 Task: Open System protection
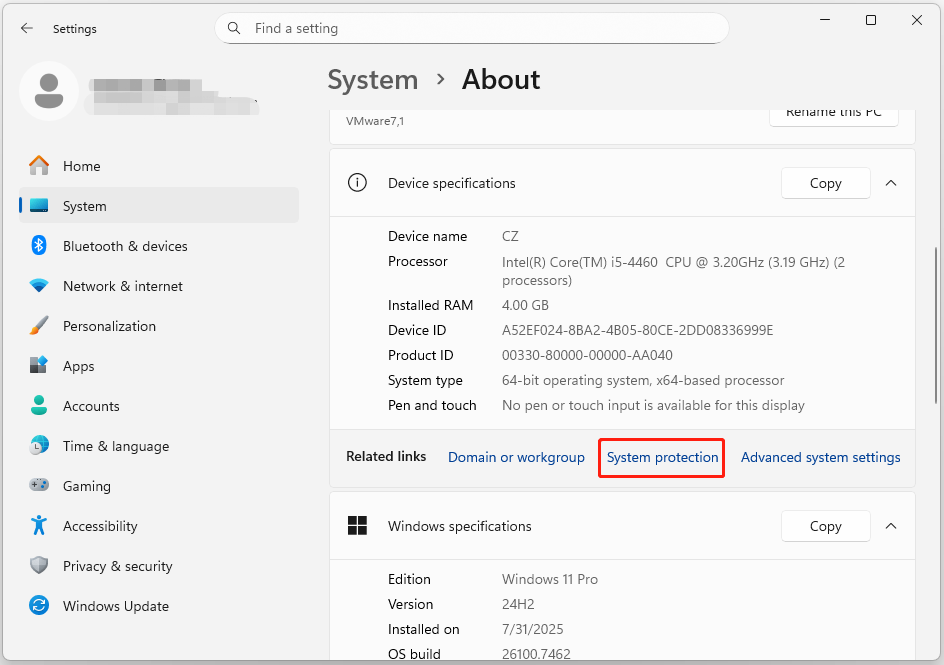[661, 457]
